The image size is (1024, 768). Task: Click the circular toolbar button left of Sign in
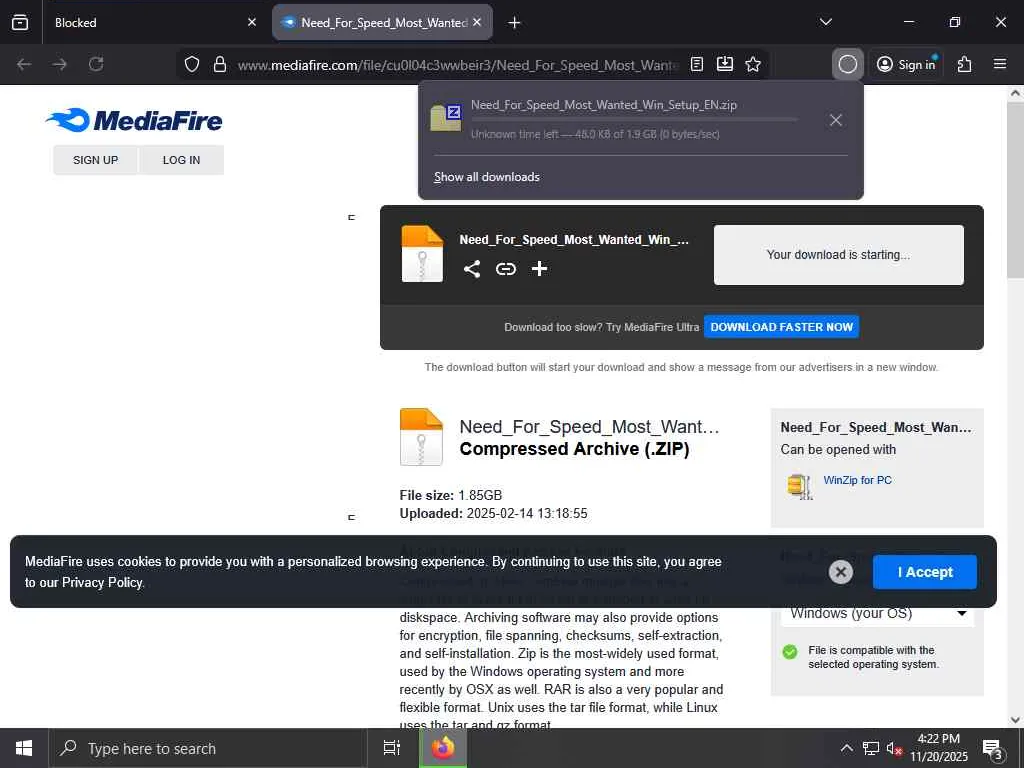(x=848, y=64)
